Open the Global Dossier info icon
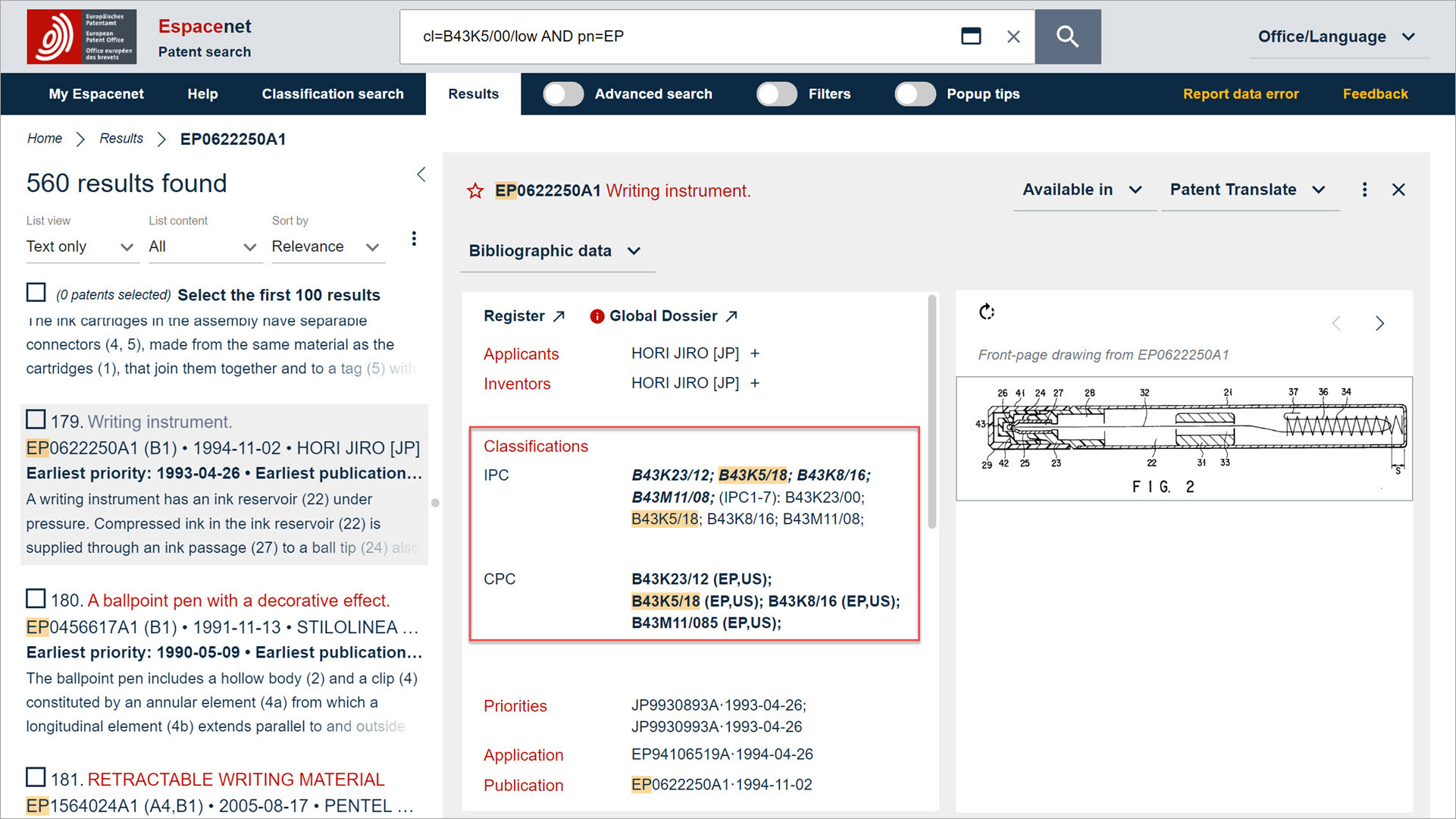Image resolution: width=1456 pixels, height=819 pixels. 596,316
